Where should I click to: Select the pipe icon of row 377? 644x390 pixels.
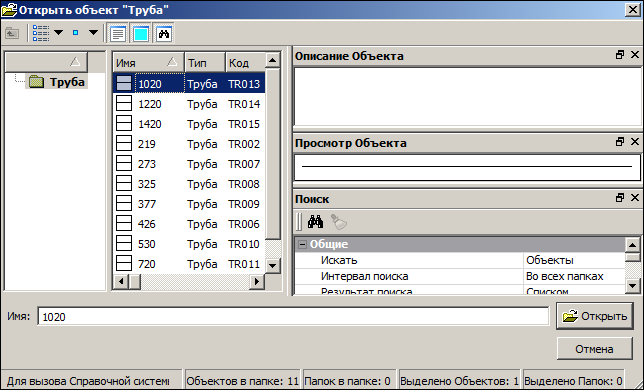124,204
